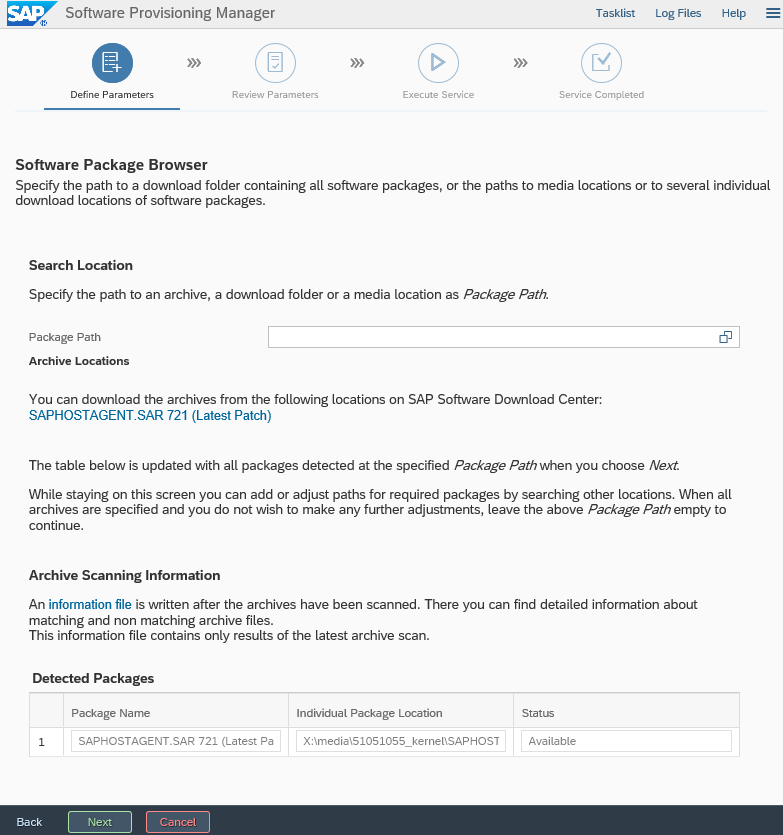Open Log Files in the header
The width and height of the screenshot is (783, 835).
pos(678,13)
